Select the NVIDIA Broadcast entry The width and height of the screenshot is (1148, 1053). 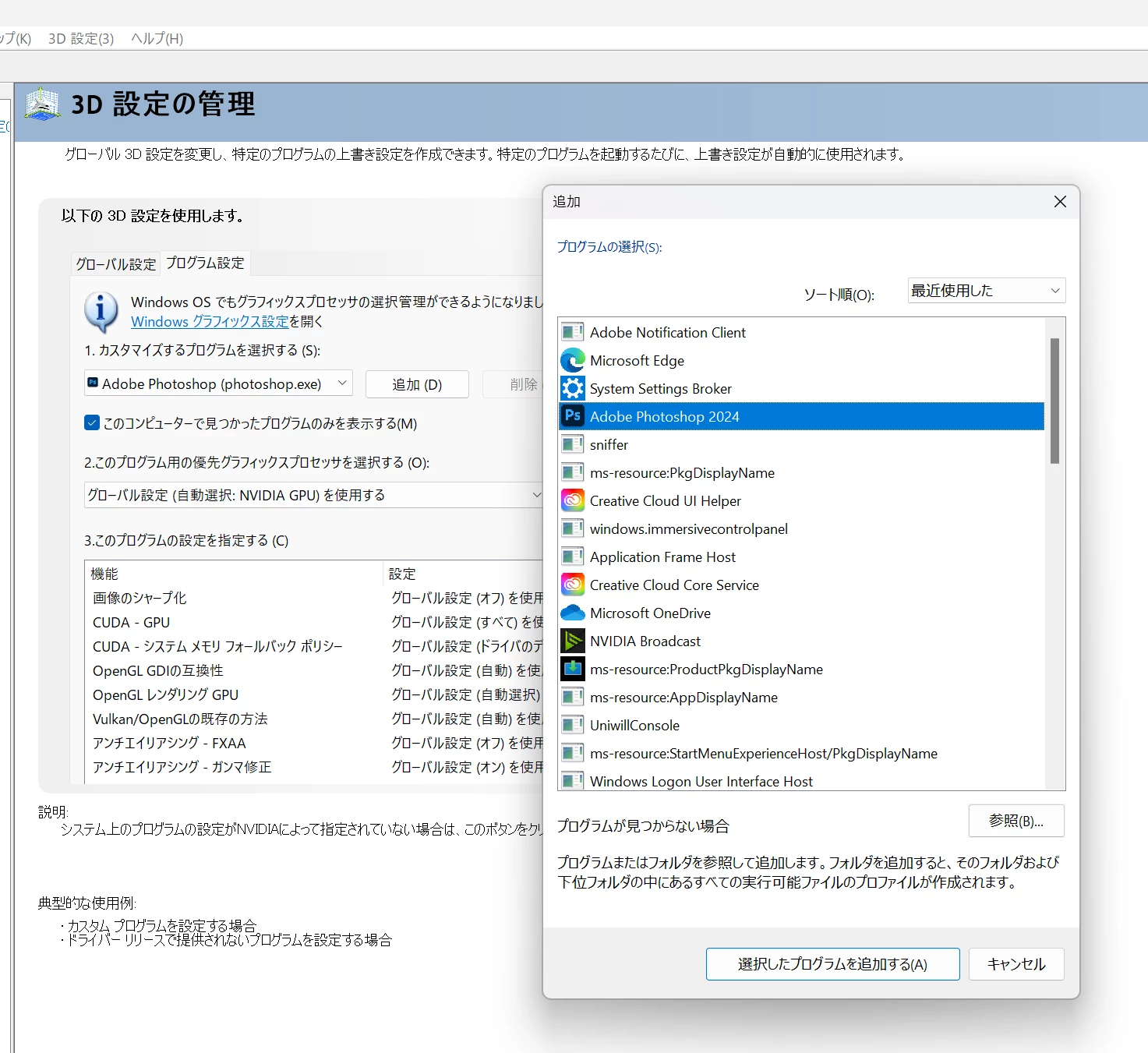(x=801, y=641)
